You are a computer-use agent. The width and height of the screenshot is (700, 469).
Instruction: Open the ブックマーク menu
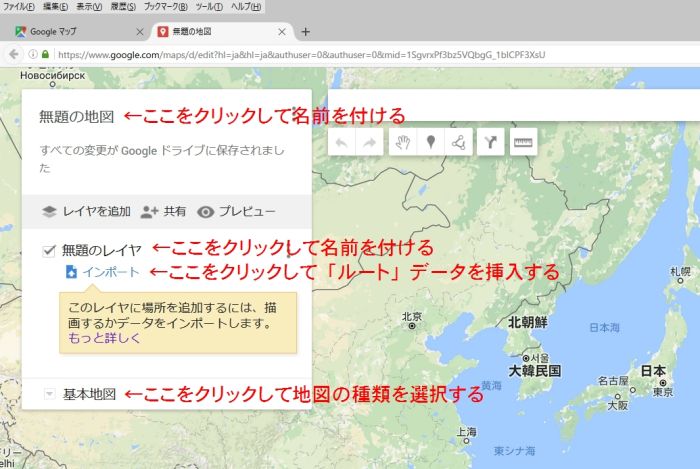pyautogui.click(x=165, y=7)
